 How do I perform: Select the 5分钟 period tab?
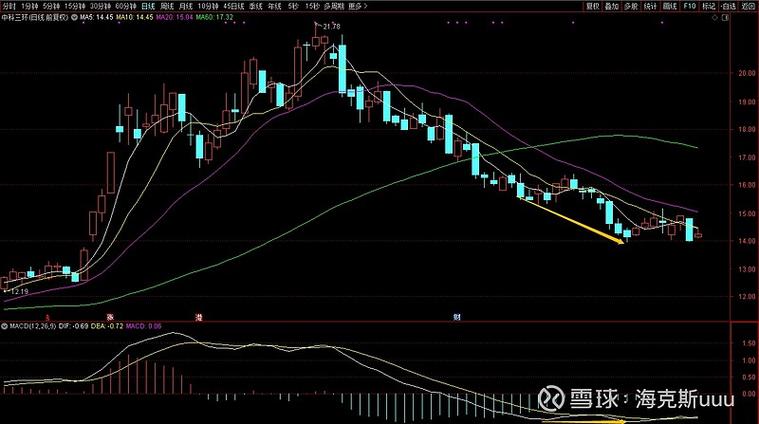click(52, 6)
